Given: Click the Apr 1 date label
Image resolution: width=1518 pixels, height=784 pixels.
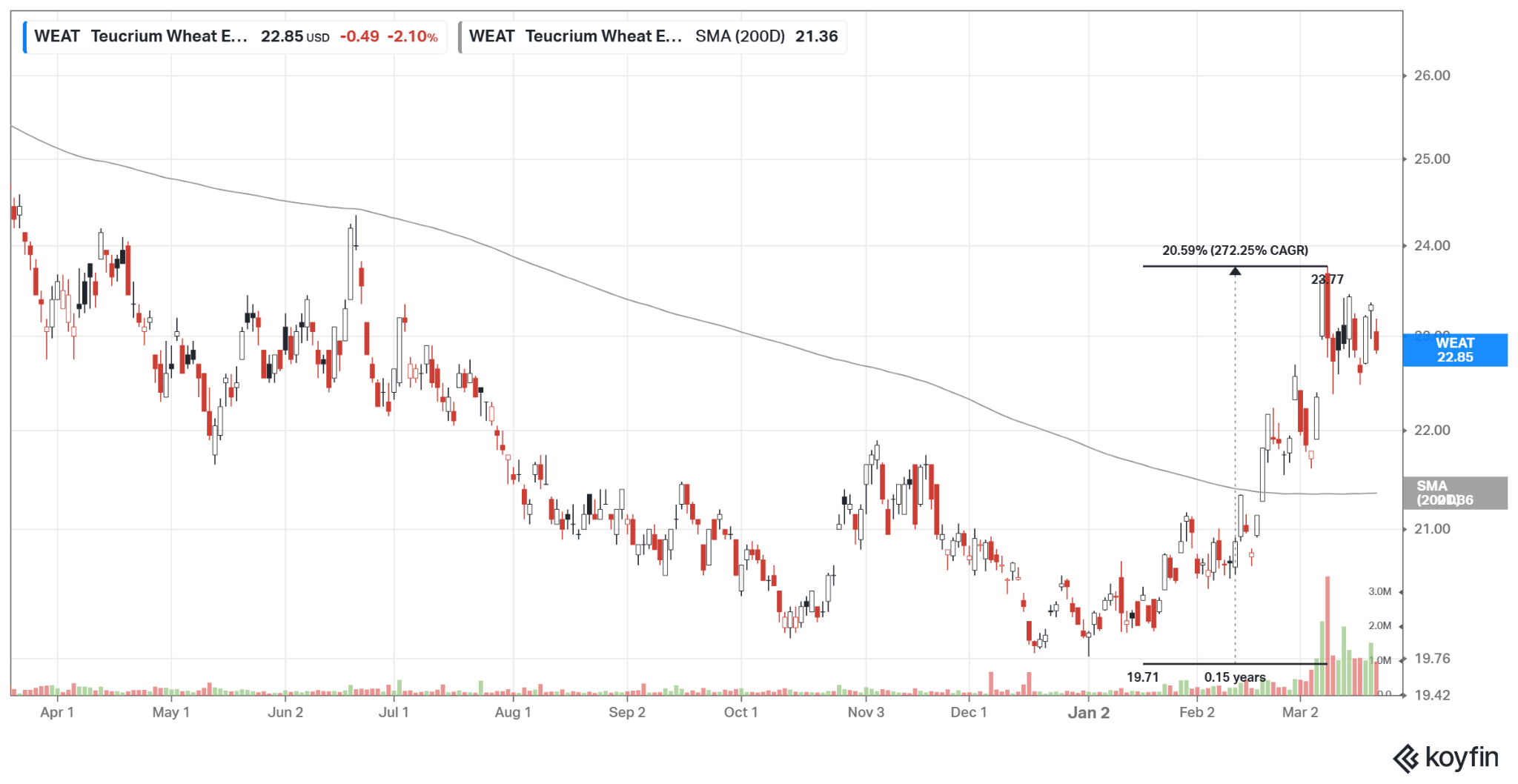Looking at the screenshot, I should click(x=57, y=712).
